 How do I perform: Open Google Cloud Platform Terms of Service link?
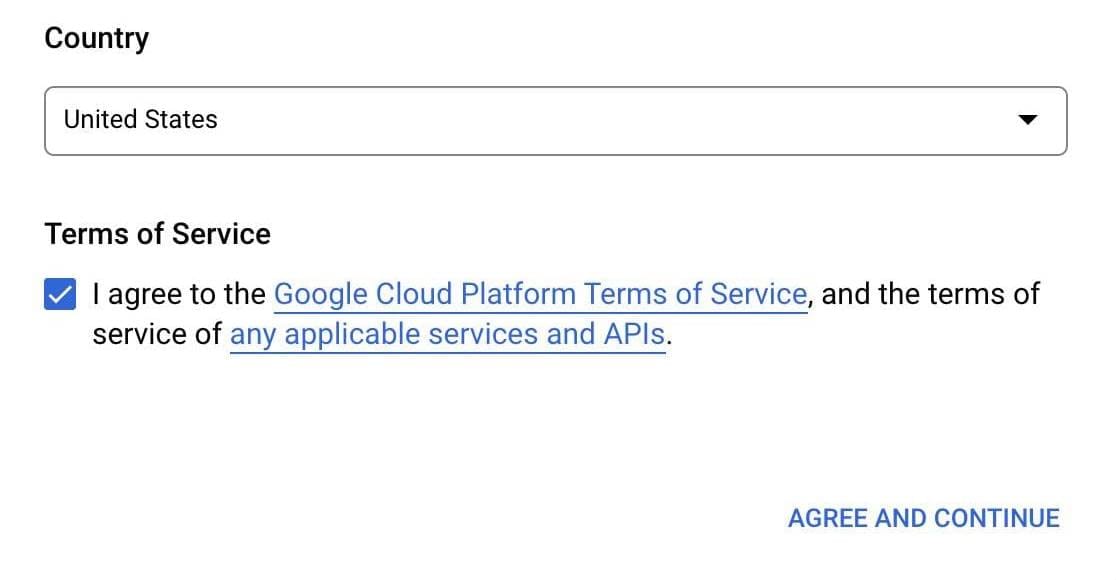pyautogui.click(x=540, y=295)
